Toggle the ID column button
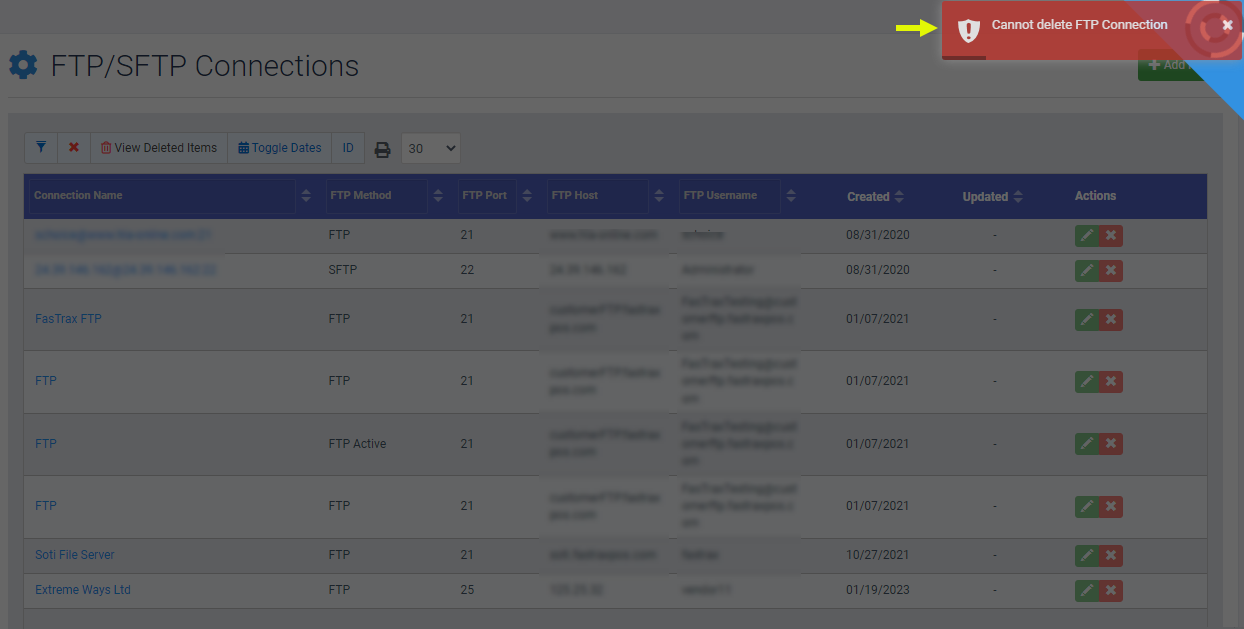This screenshot has height=629, width=1244. point(348,148)
